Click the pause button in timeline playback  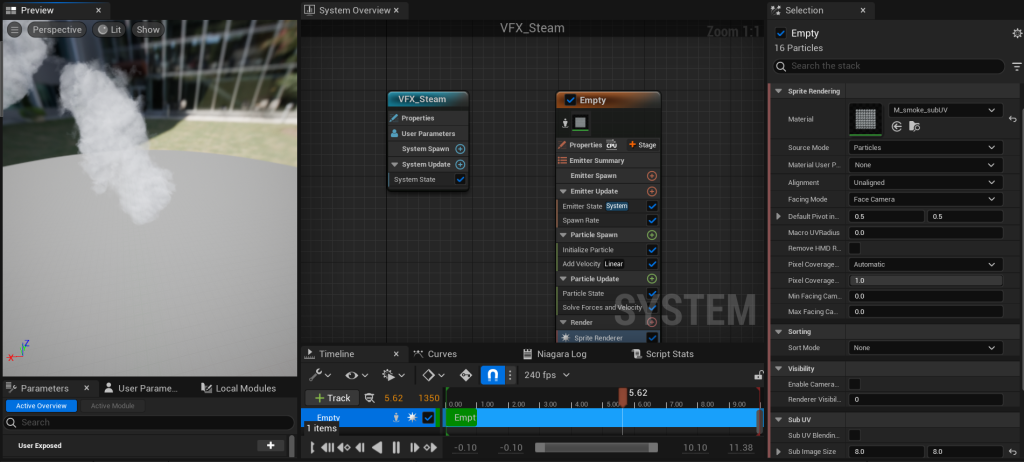pyautogui.click(x=396, y=447)
